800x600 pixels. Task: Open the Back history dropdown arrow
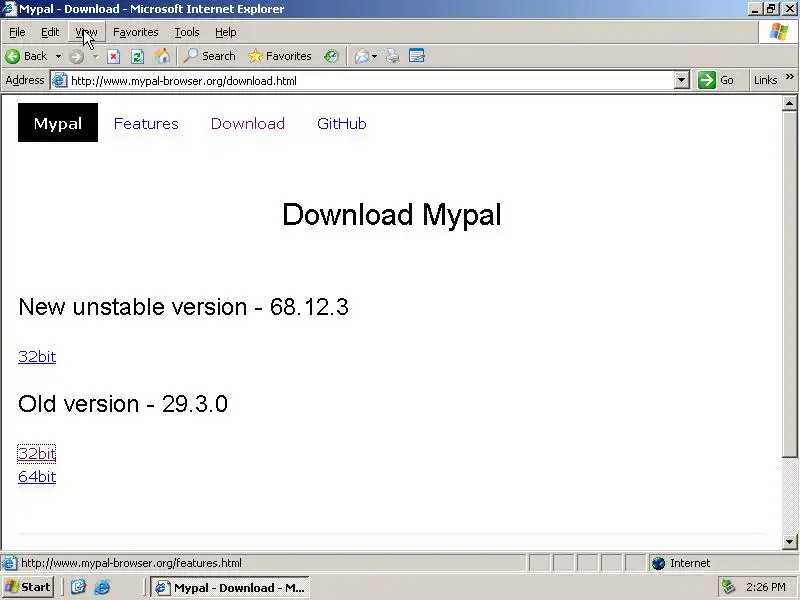click(x=58, y=56)
